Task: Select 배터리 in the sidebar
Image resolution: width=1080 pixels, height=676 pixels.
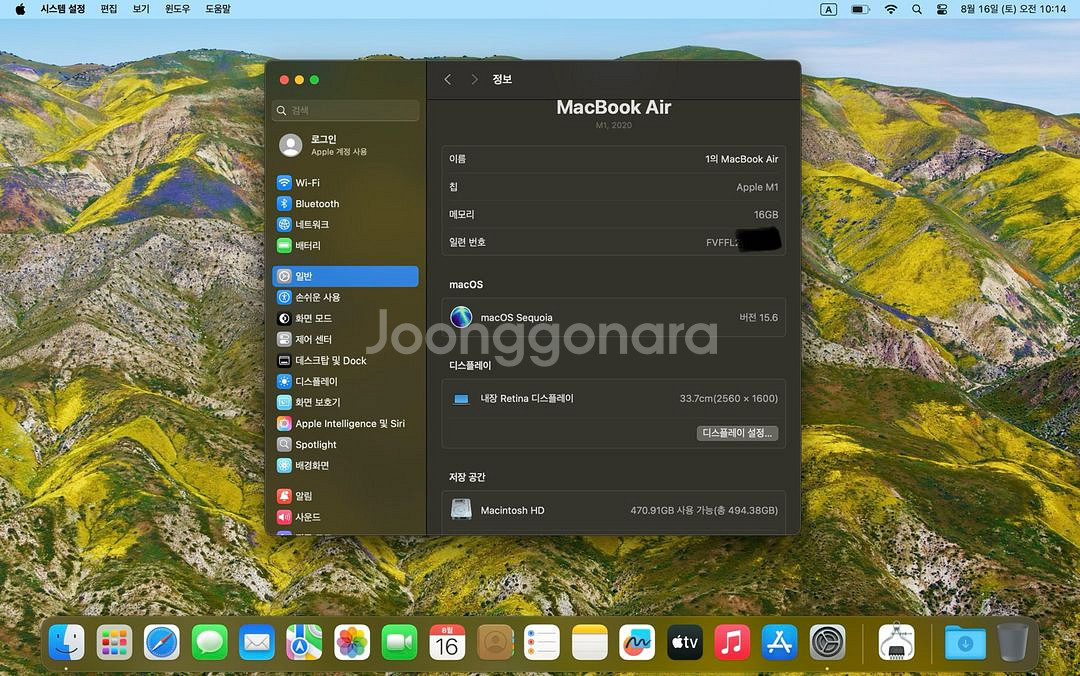Action: (x=345, y=245)
